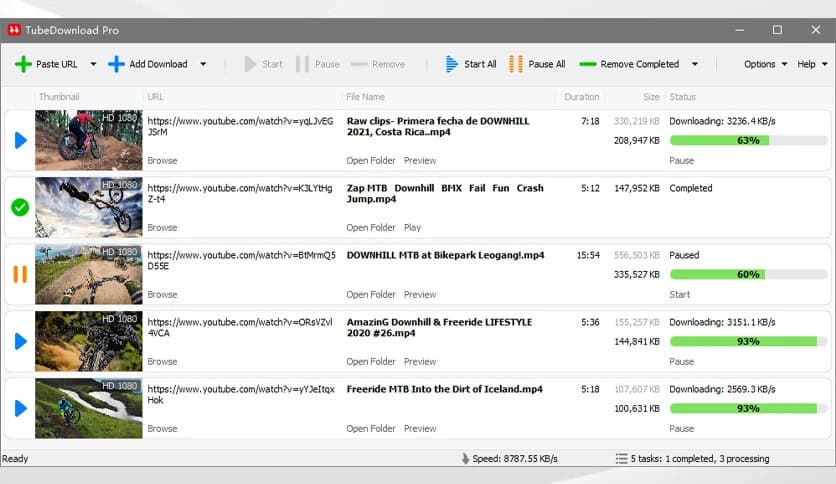This screenshot has width=836, height=484.
Task: Click the Remove Completed toolbar button
Action: (x=629, y=64)
